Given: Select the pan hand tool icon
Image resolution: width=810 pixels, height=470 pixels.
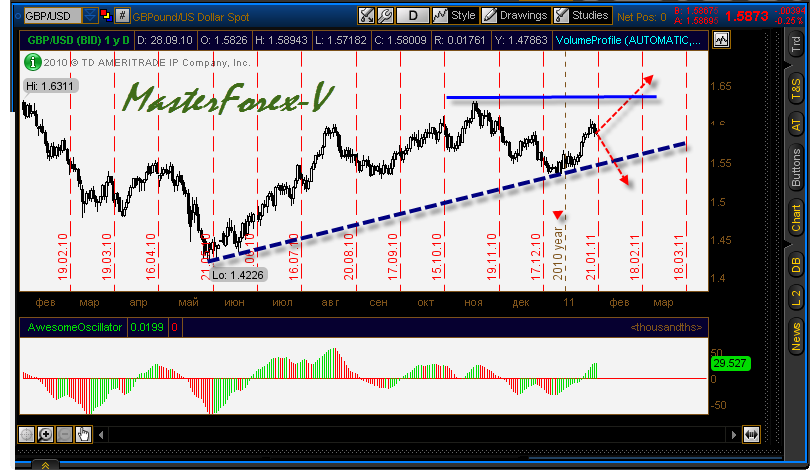Looking at the screenshot, I should point(84,434).
